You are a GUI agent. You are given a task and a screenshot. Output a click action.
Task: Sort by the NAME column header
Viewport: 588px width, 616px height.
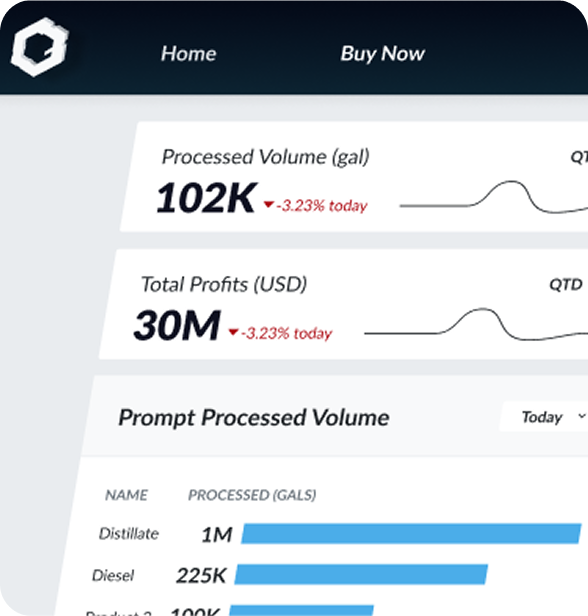click(x=126, y=495)
